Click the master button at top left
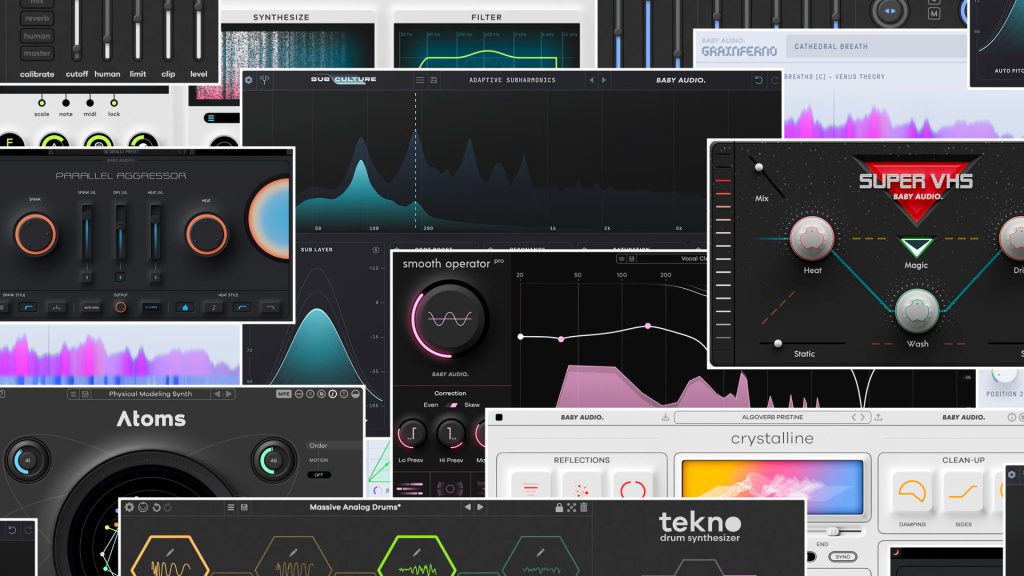 point(37,53)
